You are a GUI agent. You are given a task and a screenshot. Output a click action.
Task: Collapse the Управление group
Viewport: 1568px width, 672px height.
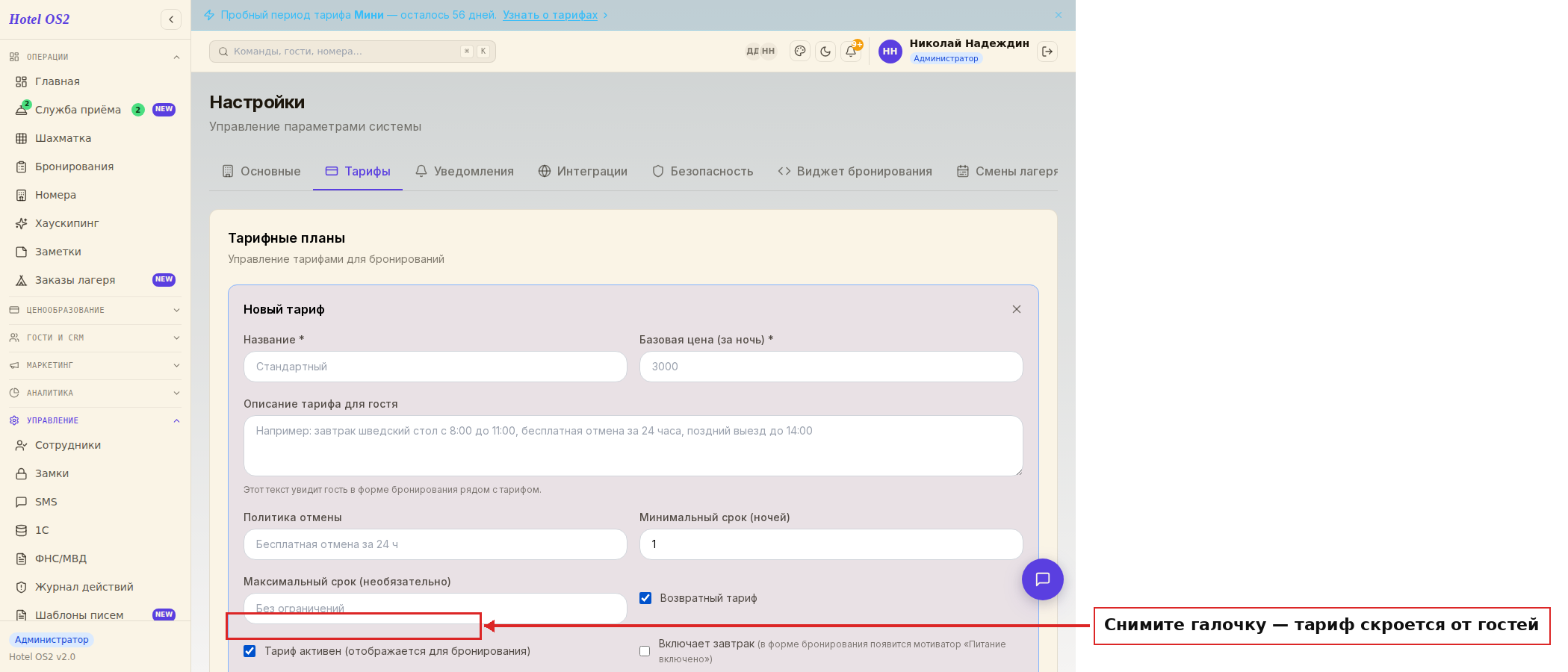(x=95, y=420)
